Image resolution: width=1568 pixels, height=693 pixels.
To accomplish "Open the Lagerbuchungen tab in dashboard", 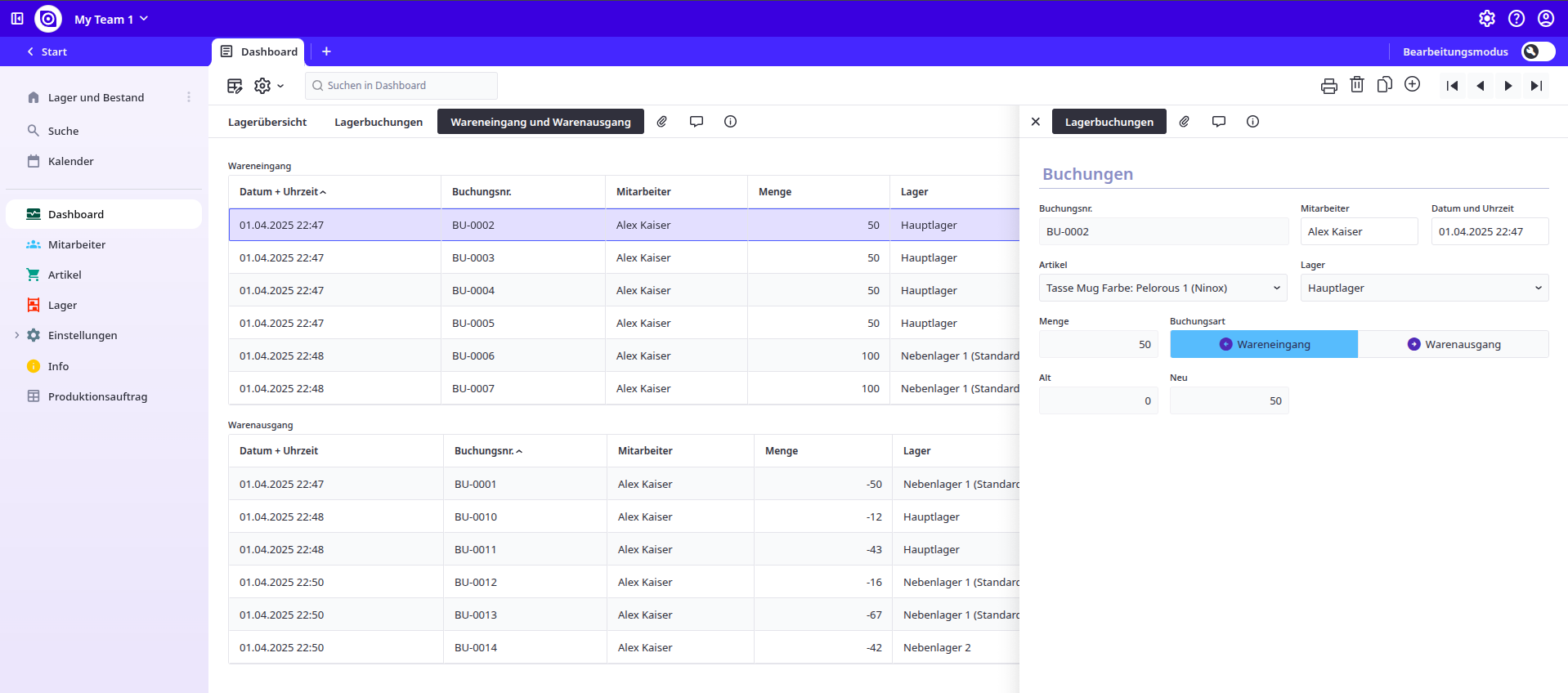I will tap(379, 122).
